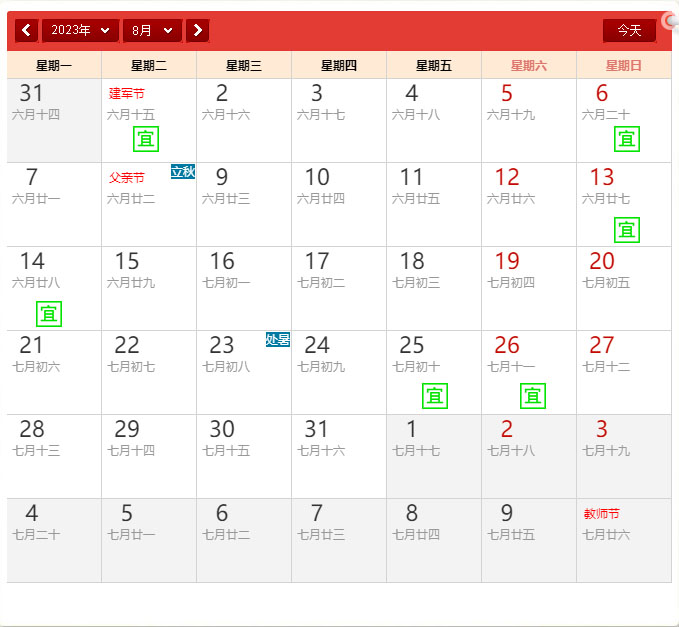Viewport: 679px width, 627px height.
Task: Select September 7 七月廿三
Action: 339,540
